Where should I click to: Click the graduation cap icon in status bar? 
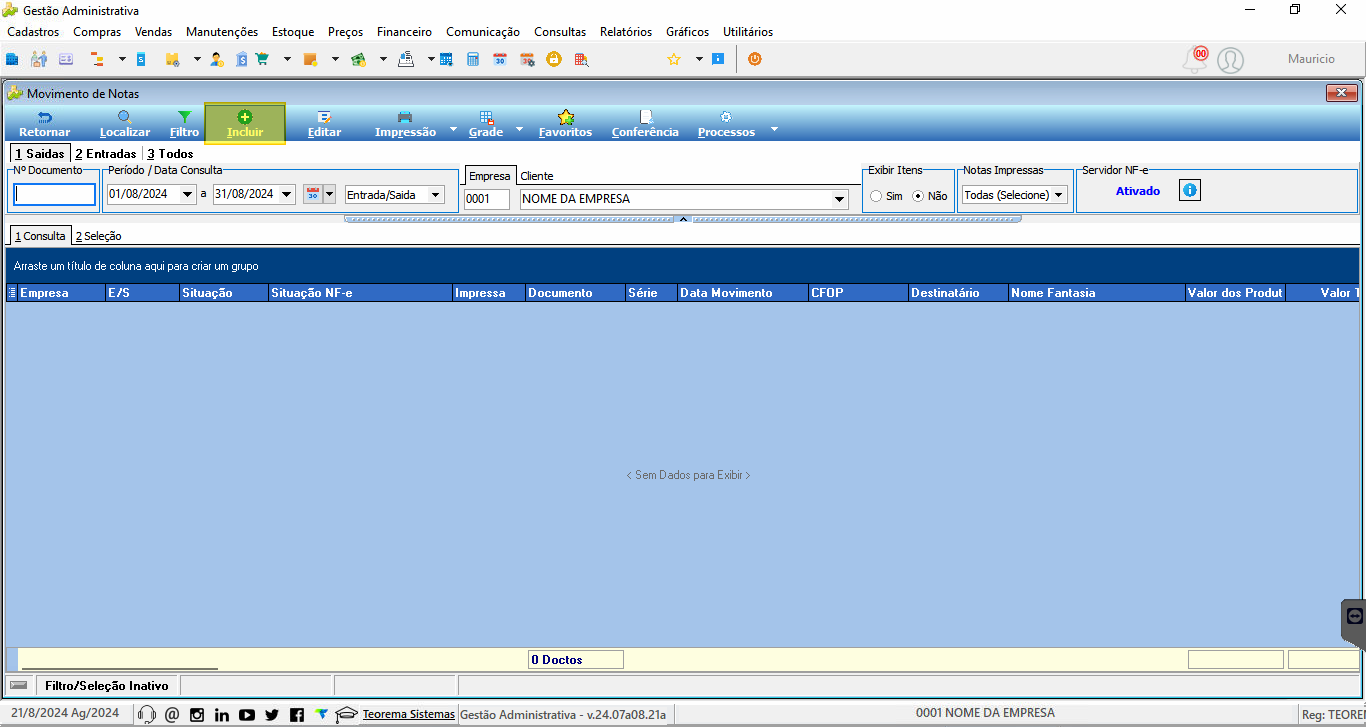[346, 714]
